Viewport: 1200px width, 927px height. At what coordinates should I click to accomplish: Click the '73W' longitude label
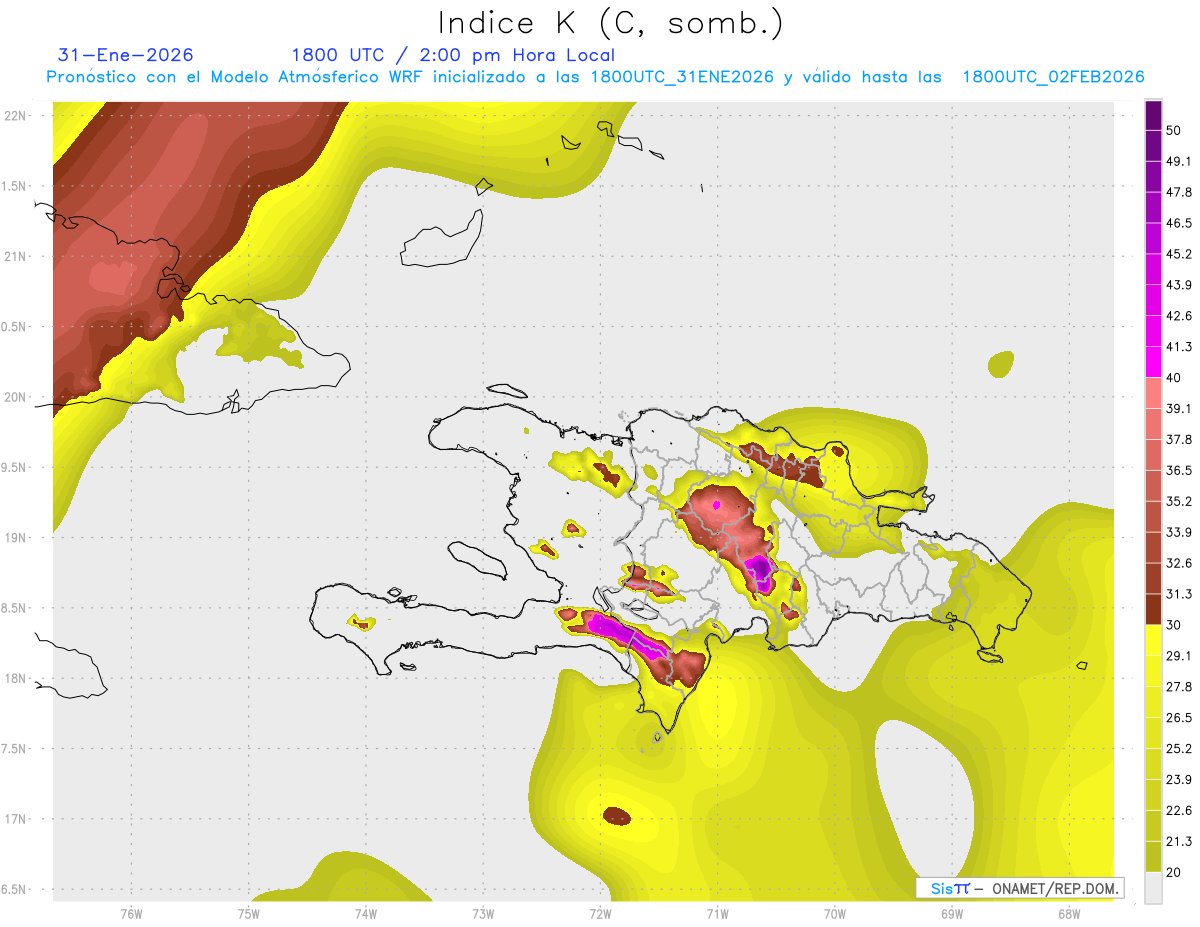483,913
